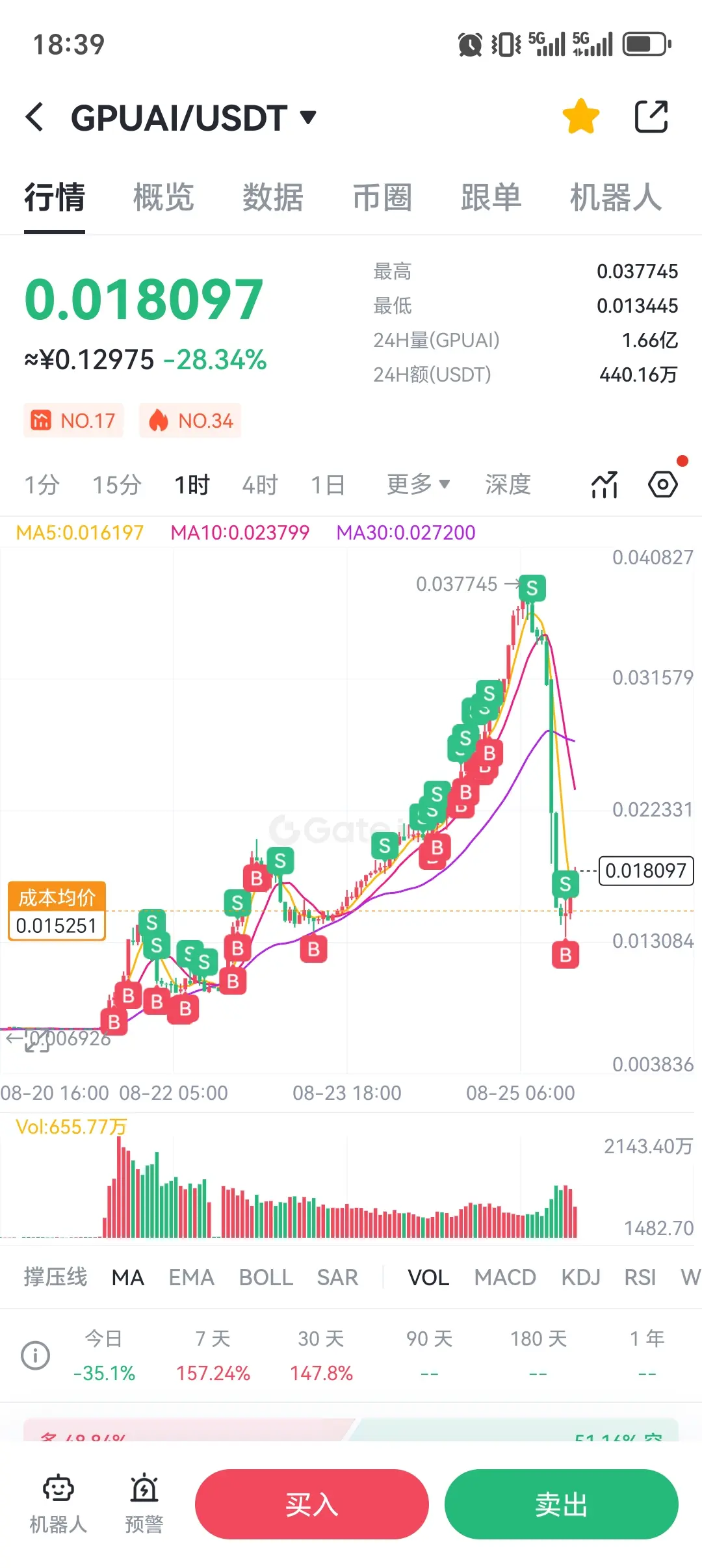Tap the MA30:0.027200 value label
Image resolution: width=702 pixels, height=1568 pixels.
[x=406, y=532]
